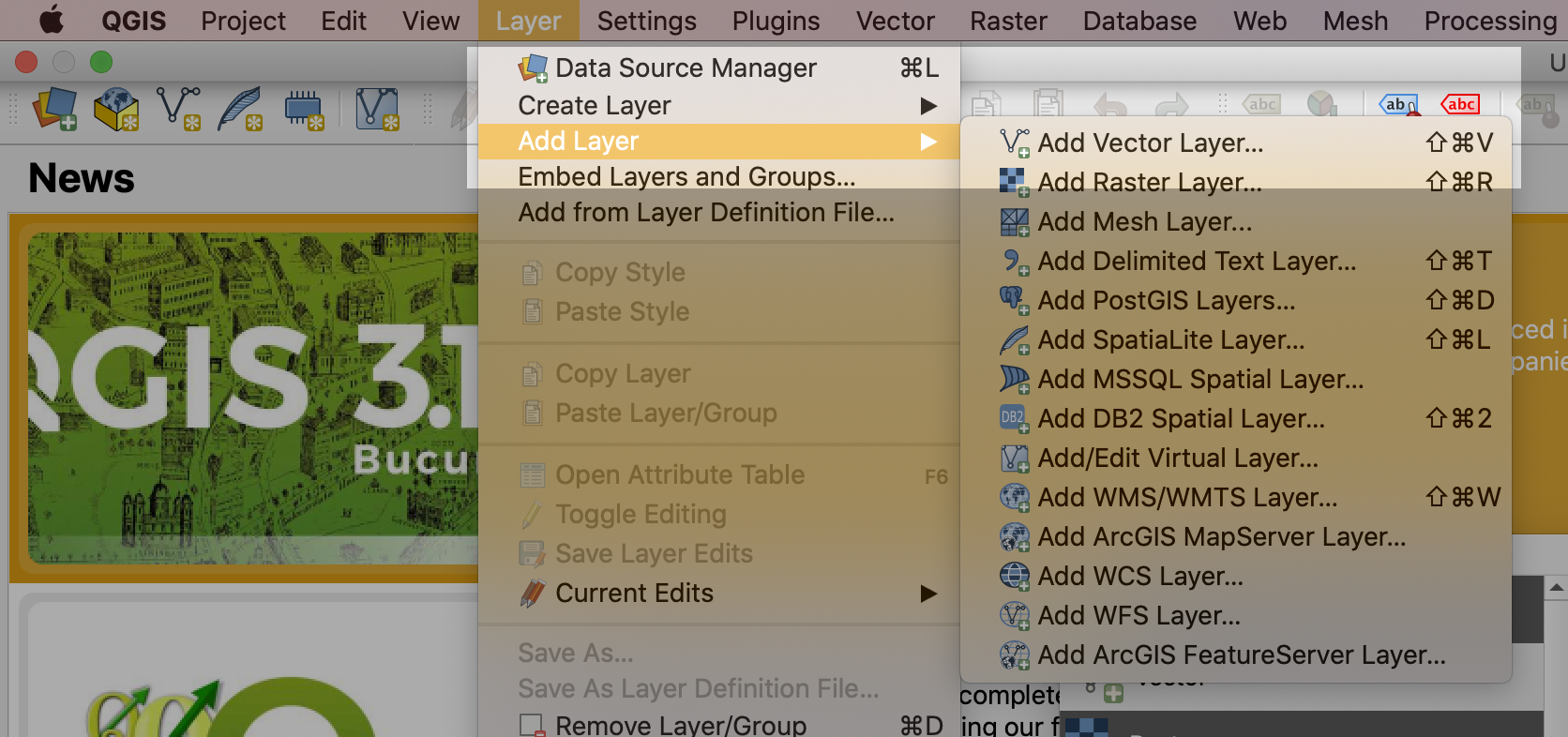The width and height of the screenshot is (1568, 737).
Task: Select Add Mesh Layer... entry
Action: coord(1236,222)
